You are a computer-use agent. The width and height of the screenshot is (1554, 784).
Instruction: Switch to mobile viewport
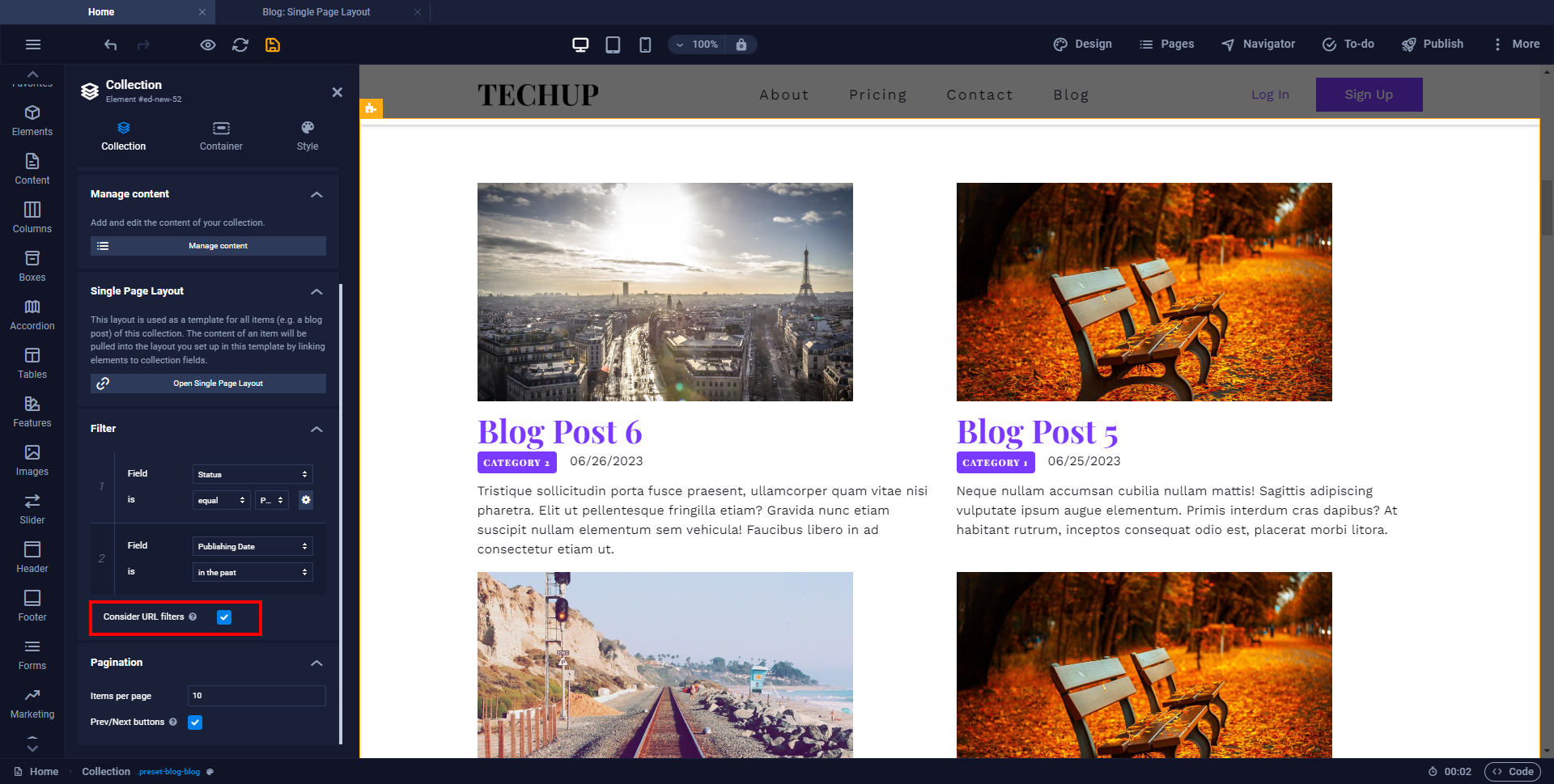pos(645,44)
